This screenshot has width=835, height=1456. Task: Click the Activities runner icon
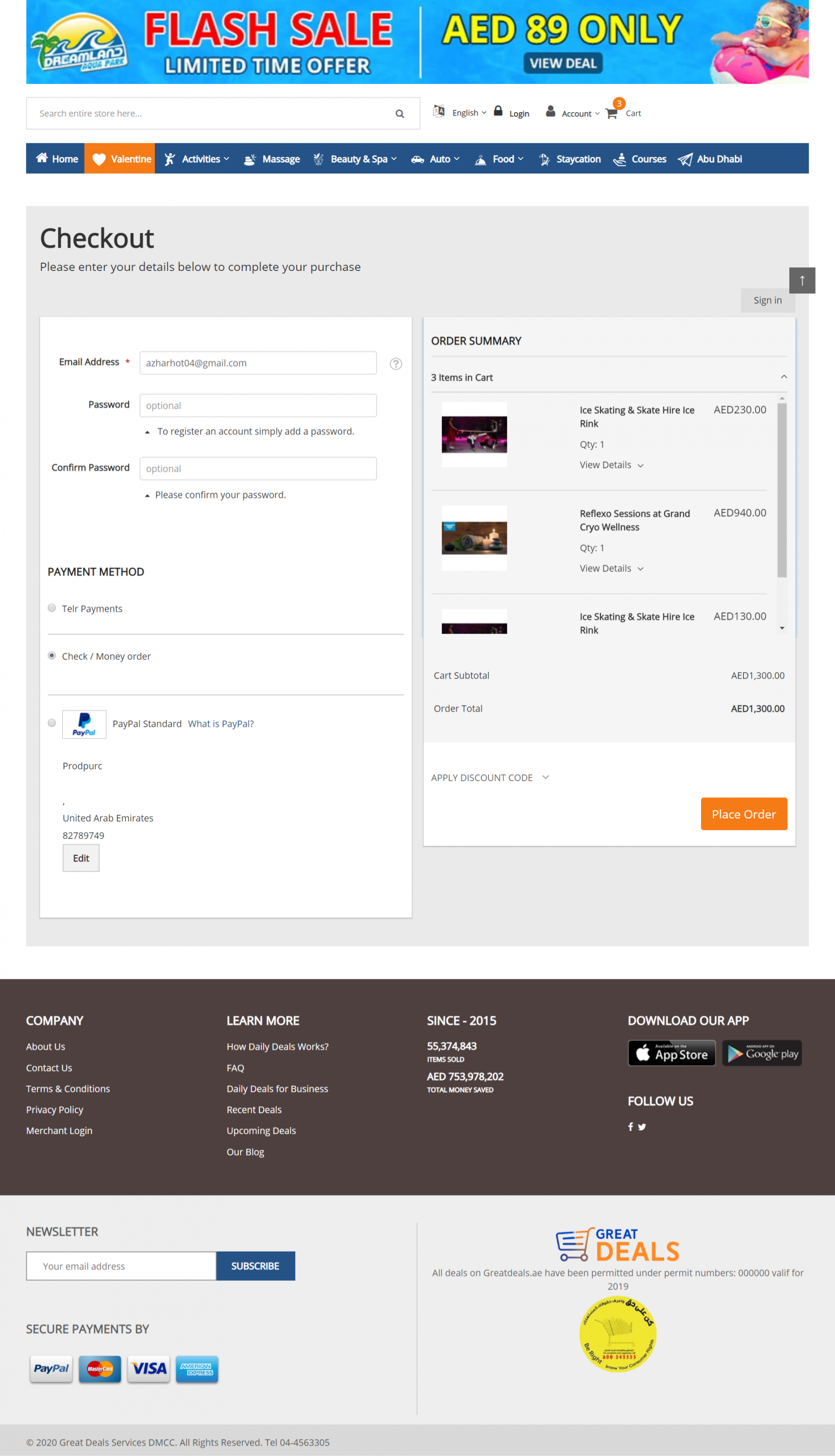170,159
